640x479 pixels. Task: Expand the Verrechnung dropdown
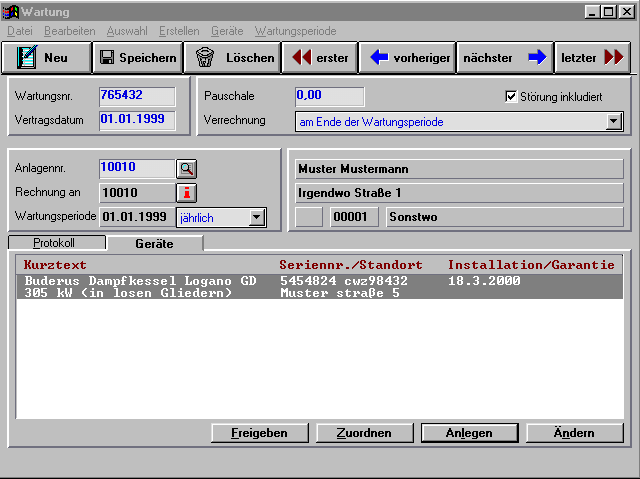click(614, 122)
